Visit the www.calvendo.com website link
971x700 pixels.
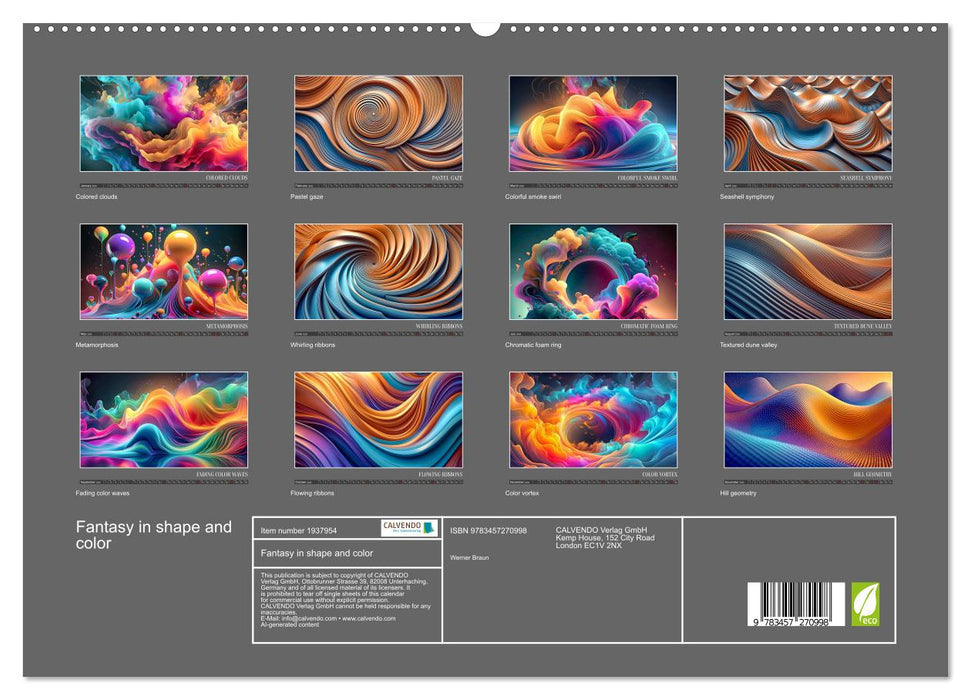click(367, 619)
